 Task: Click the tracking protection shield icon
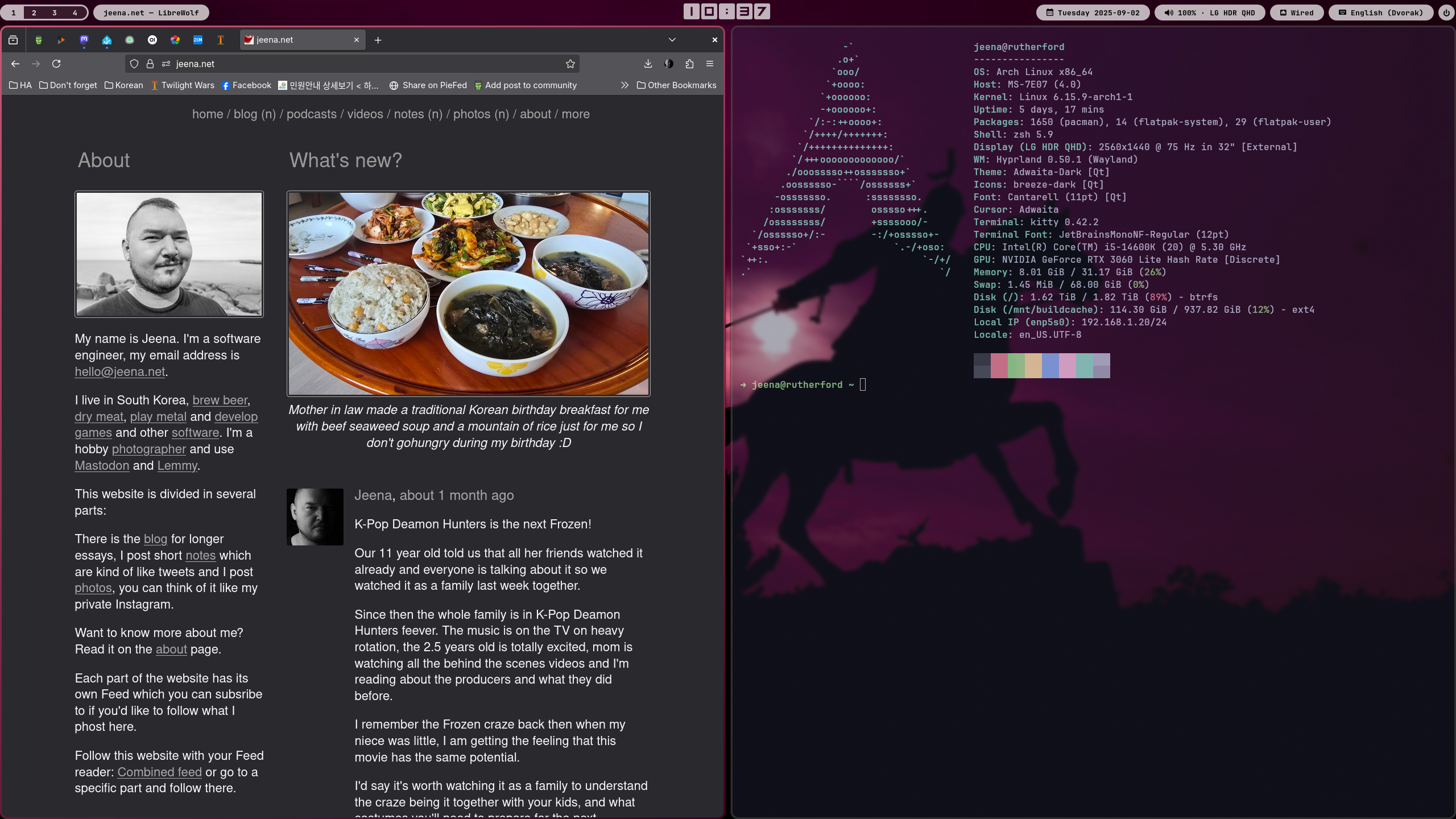pyautogui.click(x=134, y=64)
